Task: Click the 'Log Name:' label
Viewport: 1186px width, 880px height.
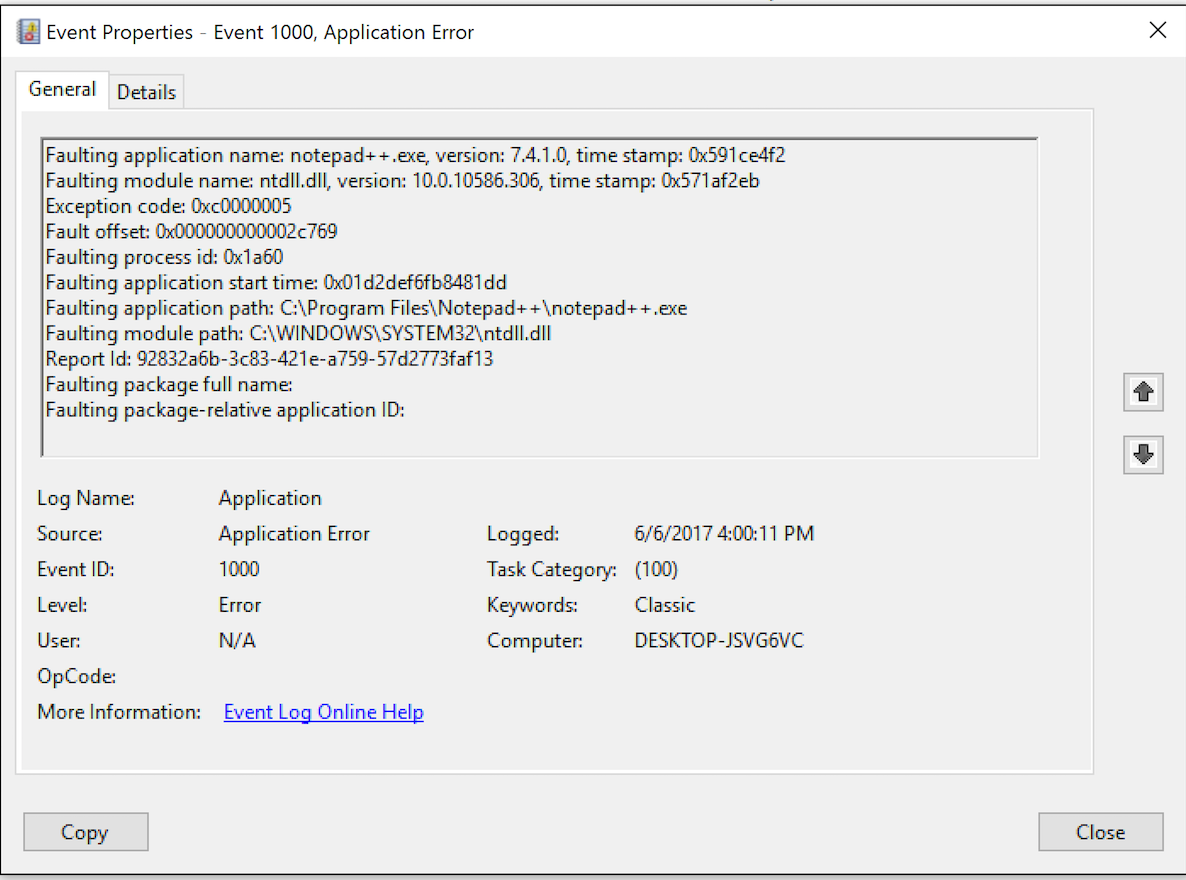Action: pyautogui.click(x=85, y=498)
